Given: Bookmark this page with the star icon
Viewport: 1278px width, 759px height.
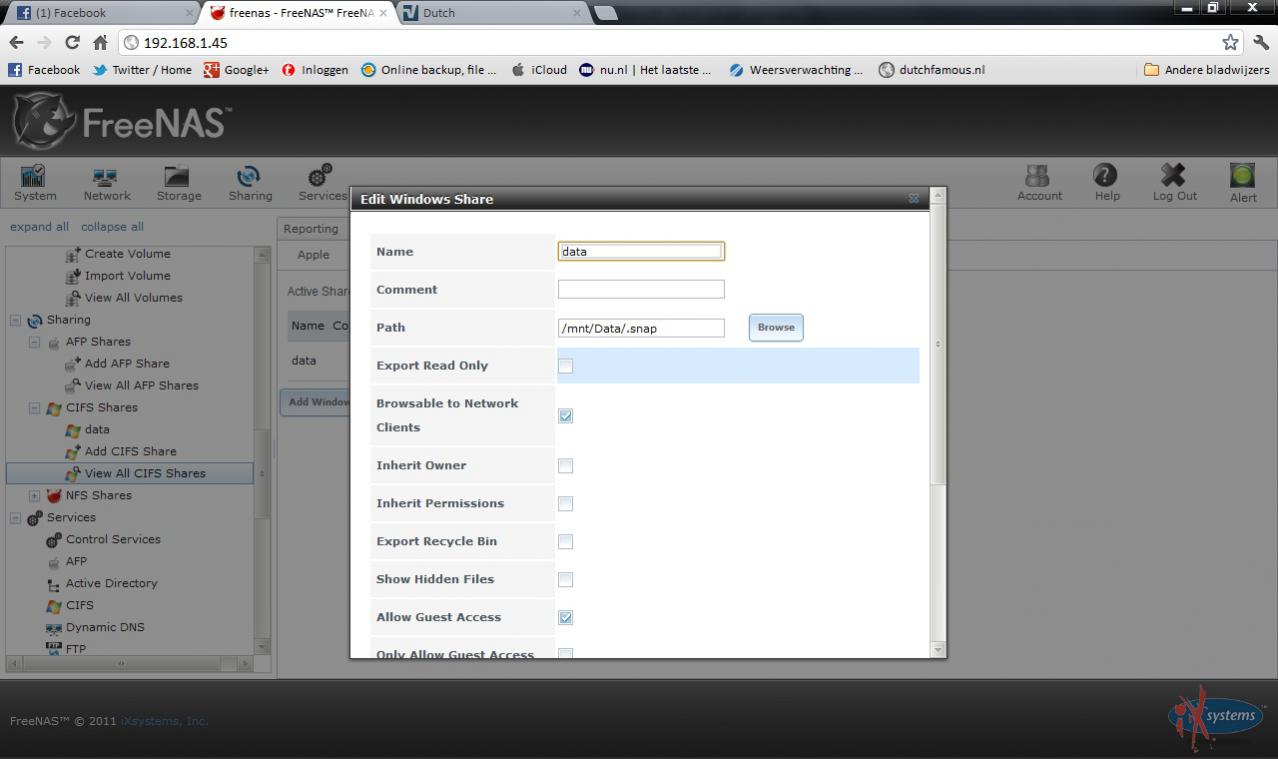Looking at the screenshot, I should [x=1230, y=42].
